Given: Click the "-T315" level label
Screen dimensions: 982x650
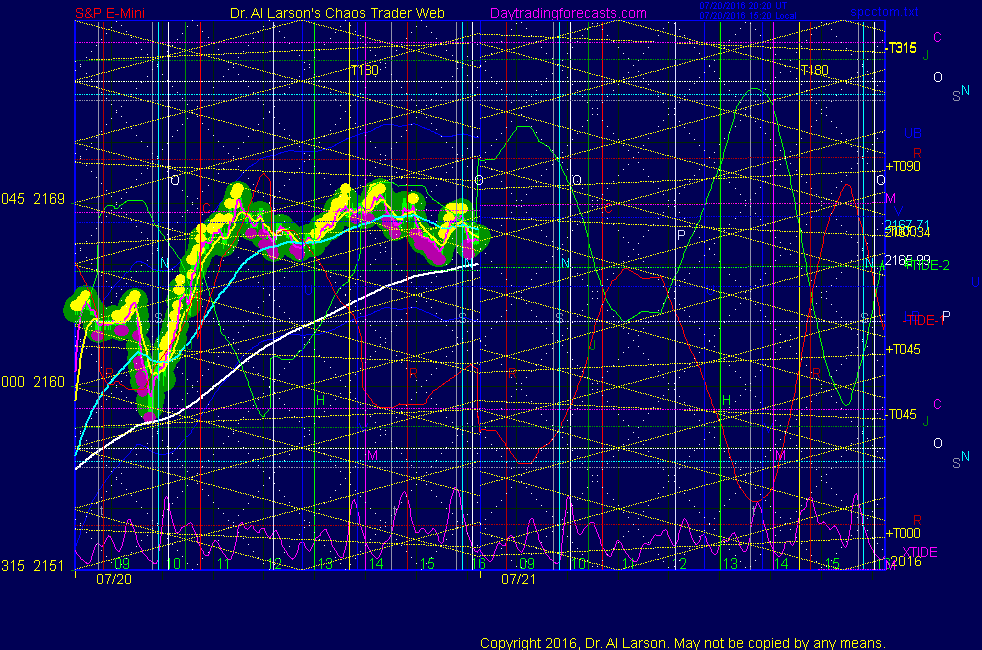Looking at the screenshot, I should 901,48.
